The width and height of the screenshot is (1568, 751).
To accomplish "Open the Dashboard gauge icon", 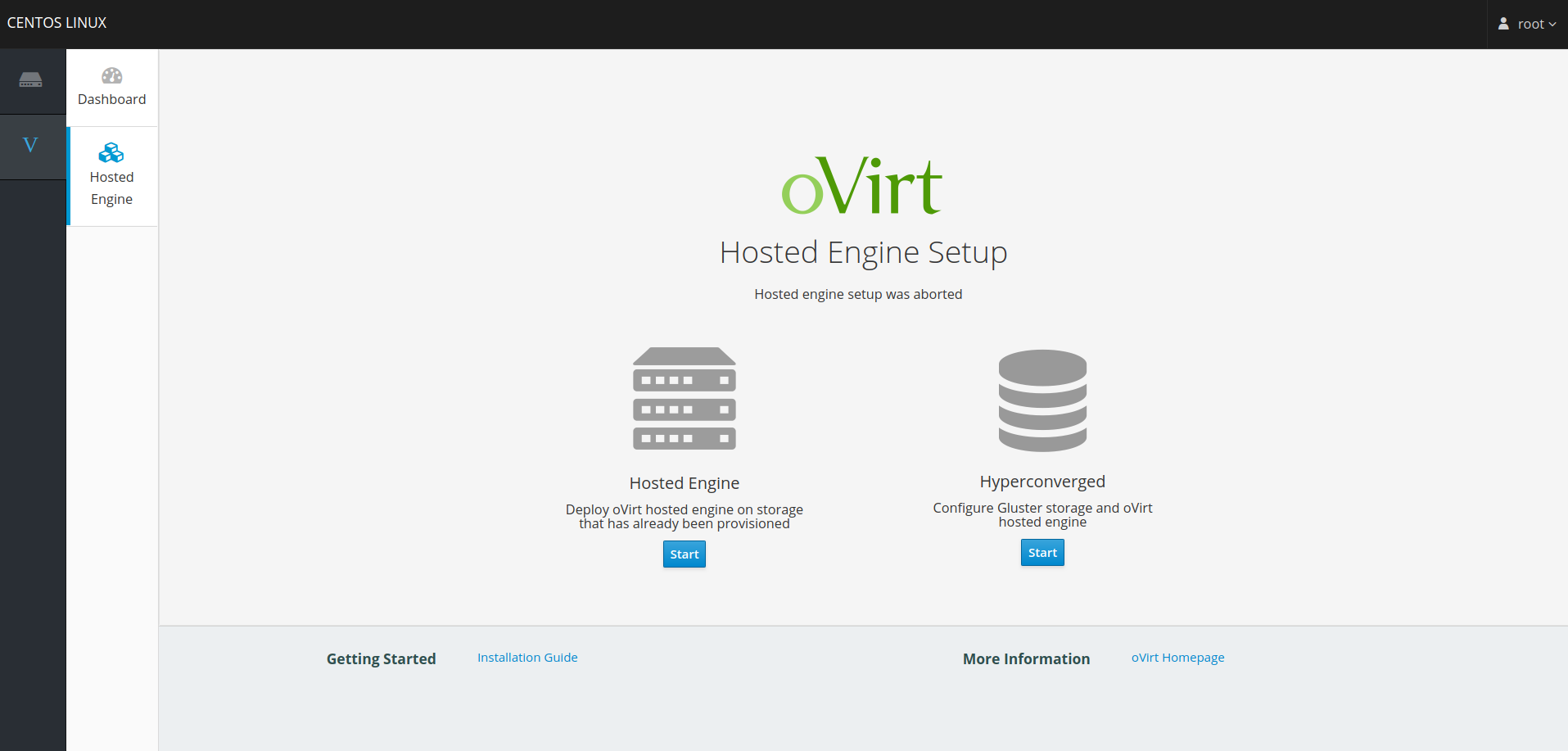I will click(111, 77).
